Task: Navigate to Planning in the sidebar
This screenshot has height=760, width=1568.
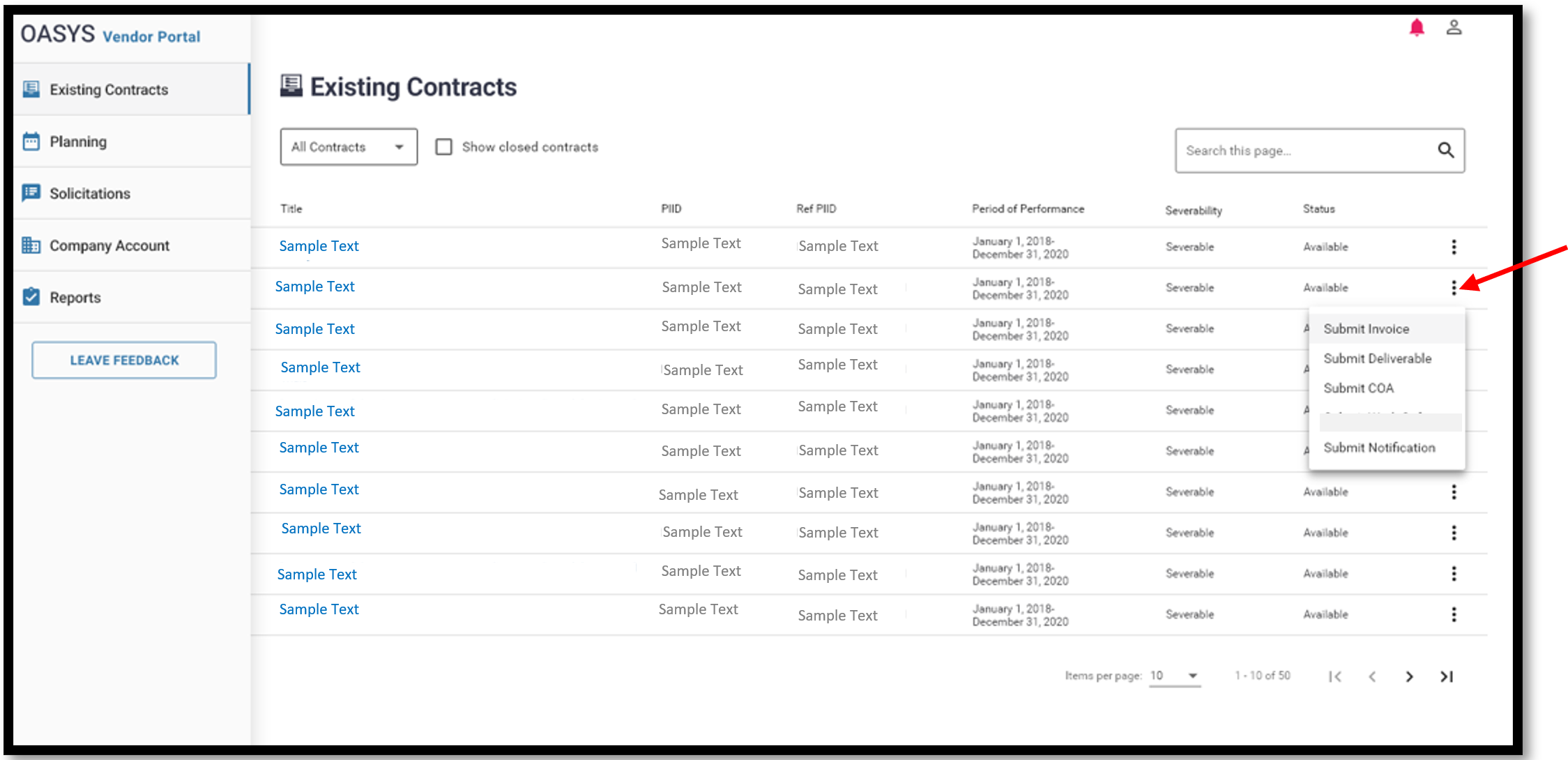Action: click(x=78, y=142)
